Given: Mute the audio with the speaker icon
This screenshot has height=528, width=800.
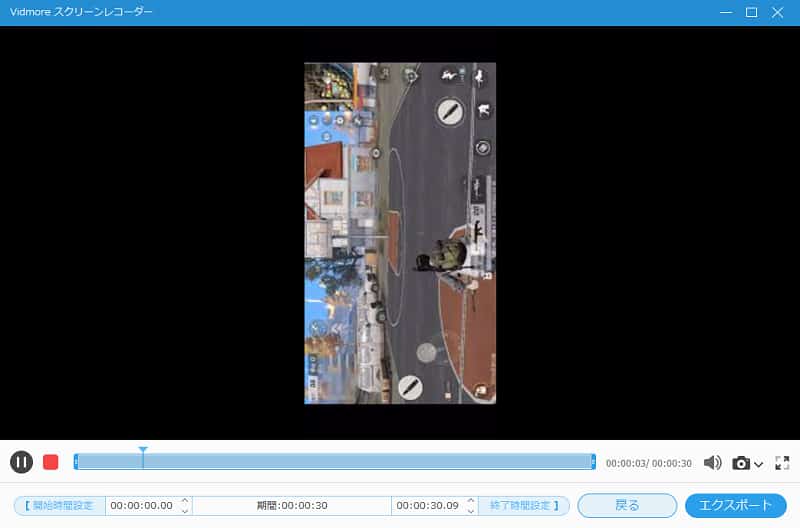Looking at the screenshot, I should click(712, 463).
